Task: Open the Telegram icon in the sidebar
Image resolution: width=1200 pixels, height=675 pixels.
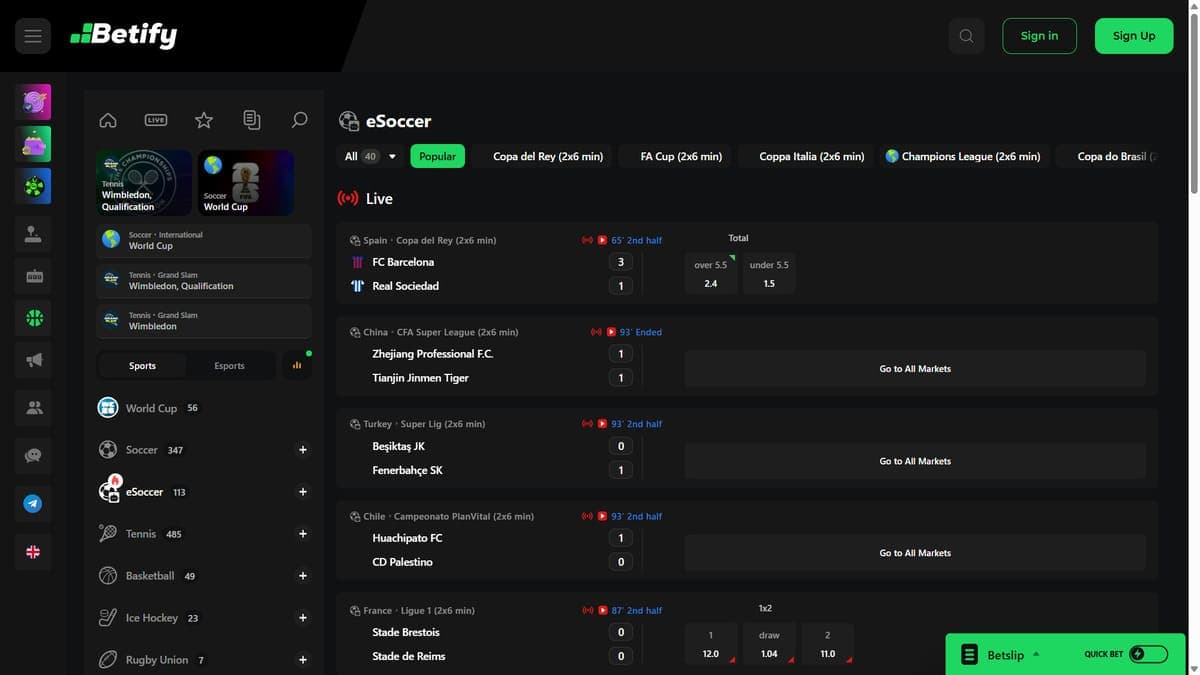Action: point(33,504)
